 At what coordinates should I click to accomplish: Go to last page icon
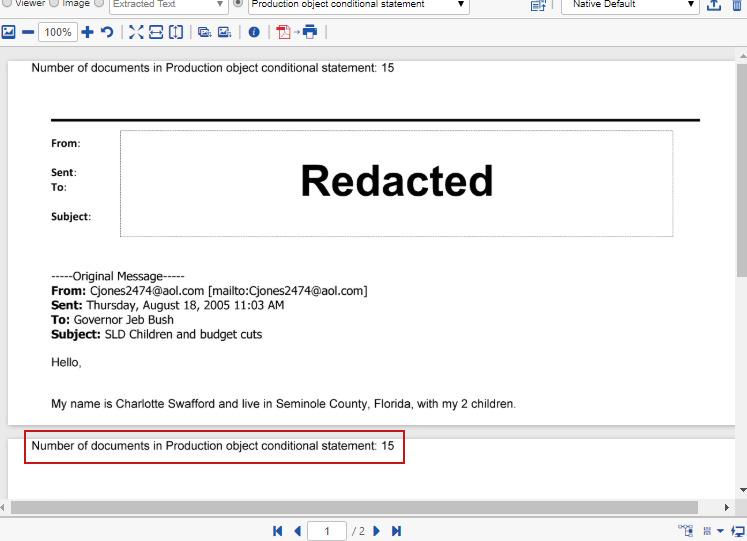click(x=396, y=531)
